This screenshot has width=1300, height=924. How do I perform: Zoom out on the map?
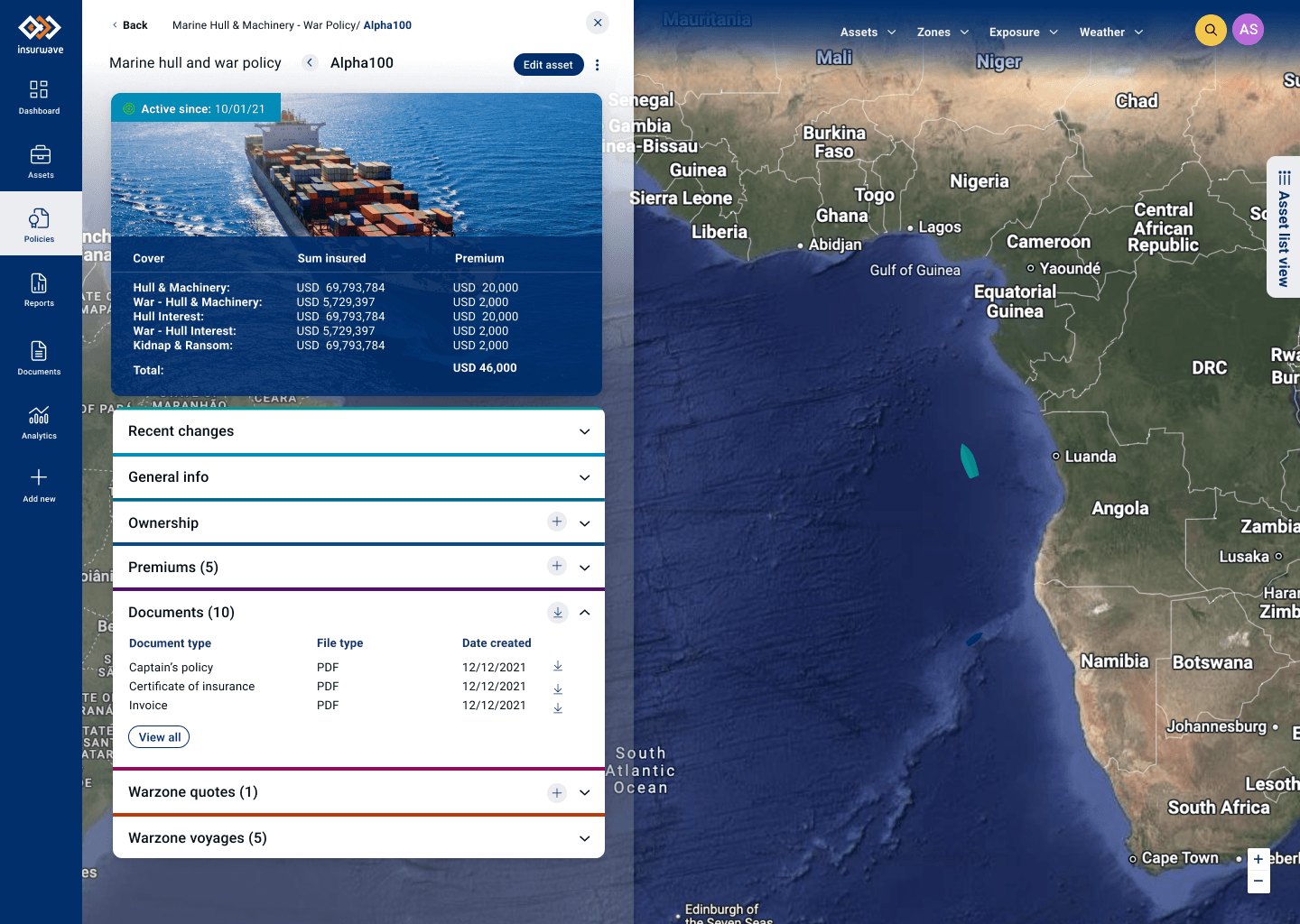(x=1258, y=882)
